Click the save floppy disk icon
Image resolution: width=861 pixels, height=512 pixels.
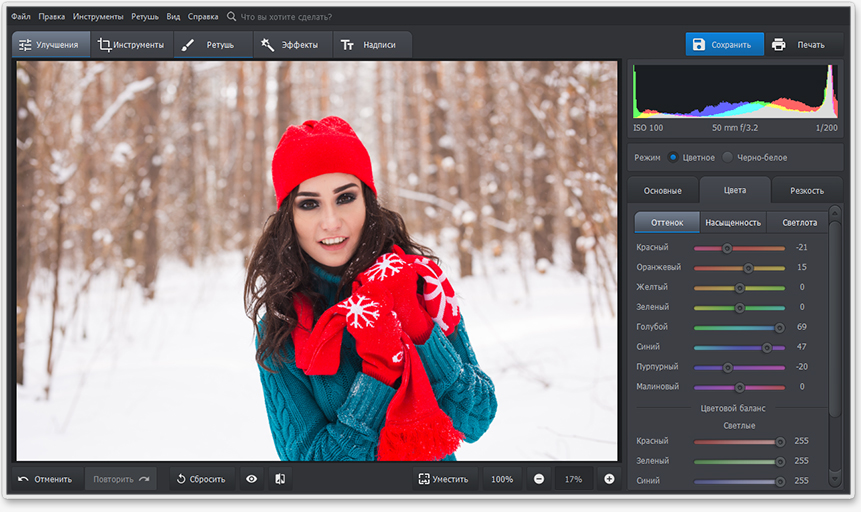(x=699, y=45)
